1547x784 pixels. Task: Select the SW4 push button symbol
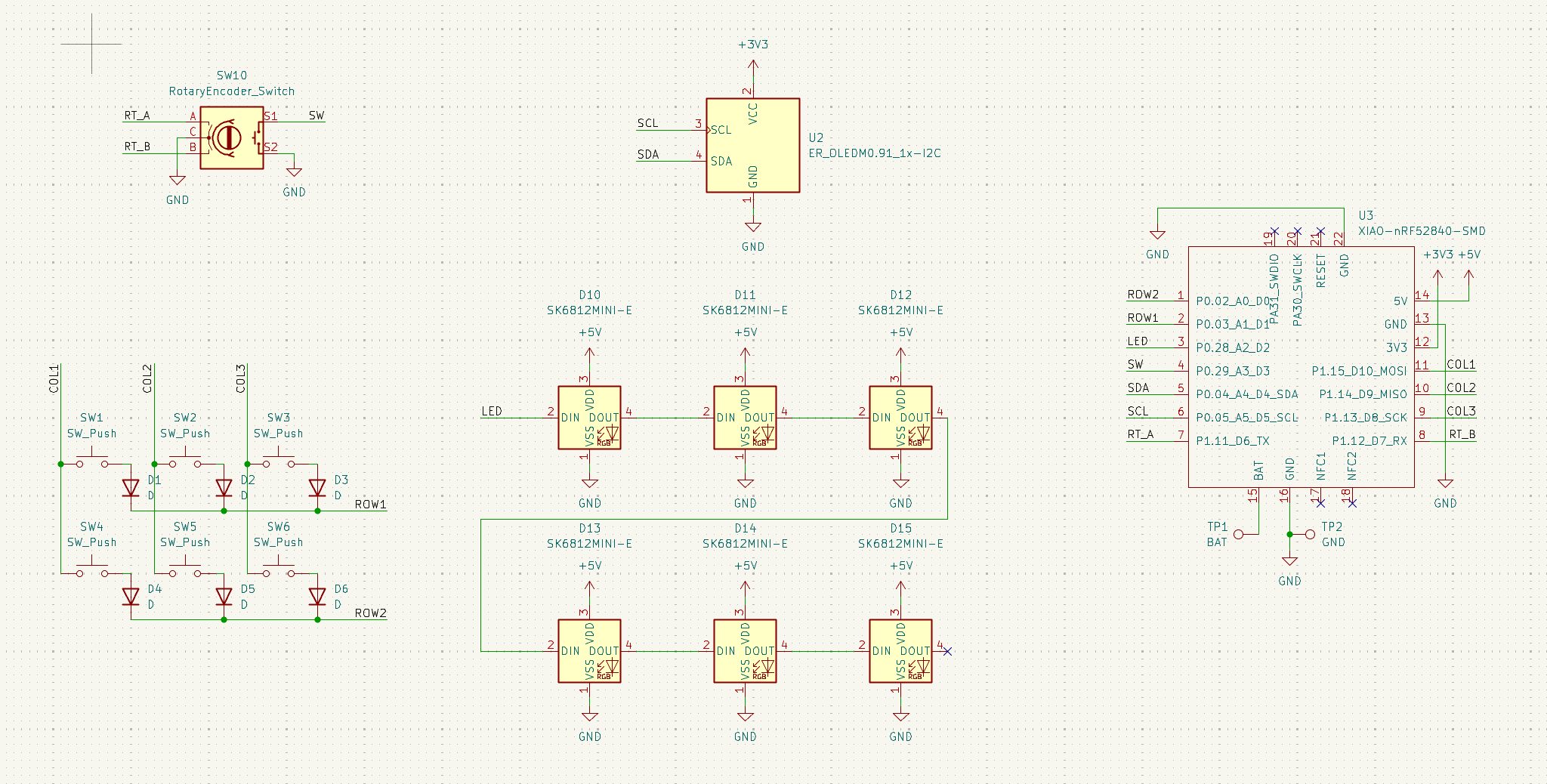pos(92,569)
